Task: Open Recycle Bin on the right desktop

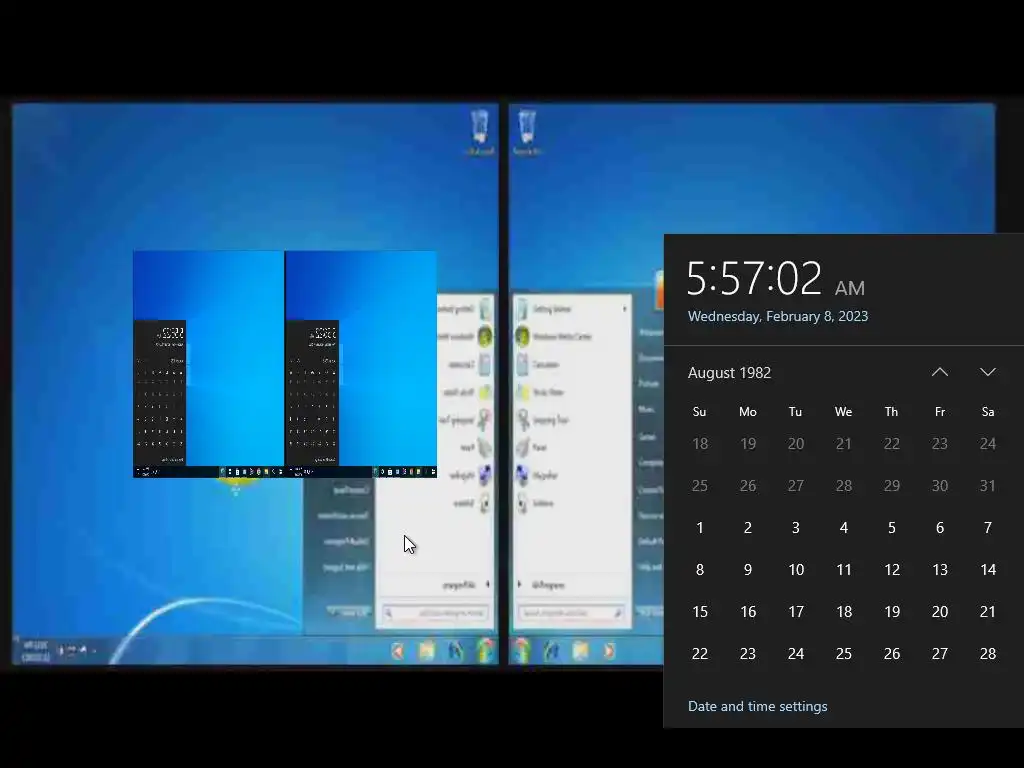Action: tap(526, 131)
